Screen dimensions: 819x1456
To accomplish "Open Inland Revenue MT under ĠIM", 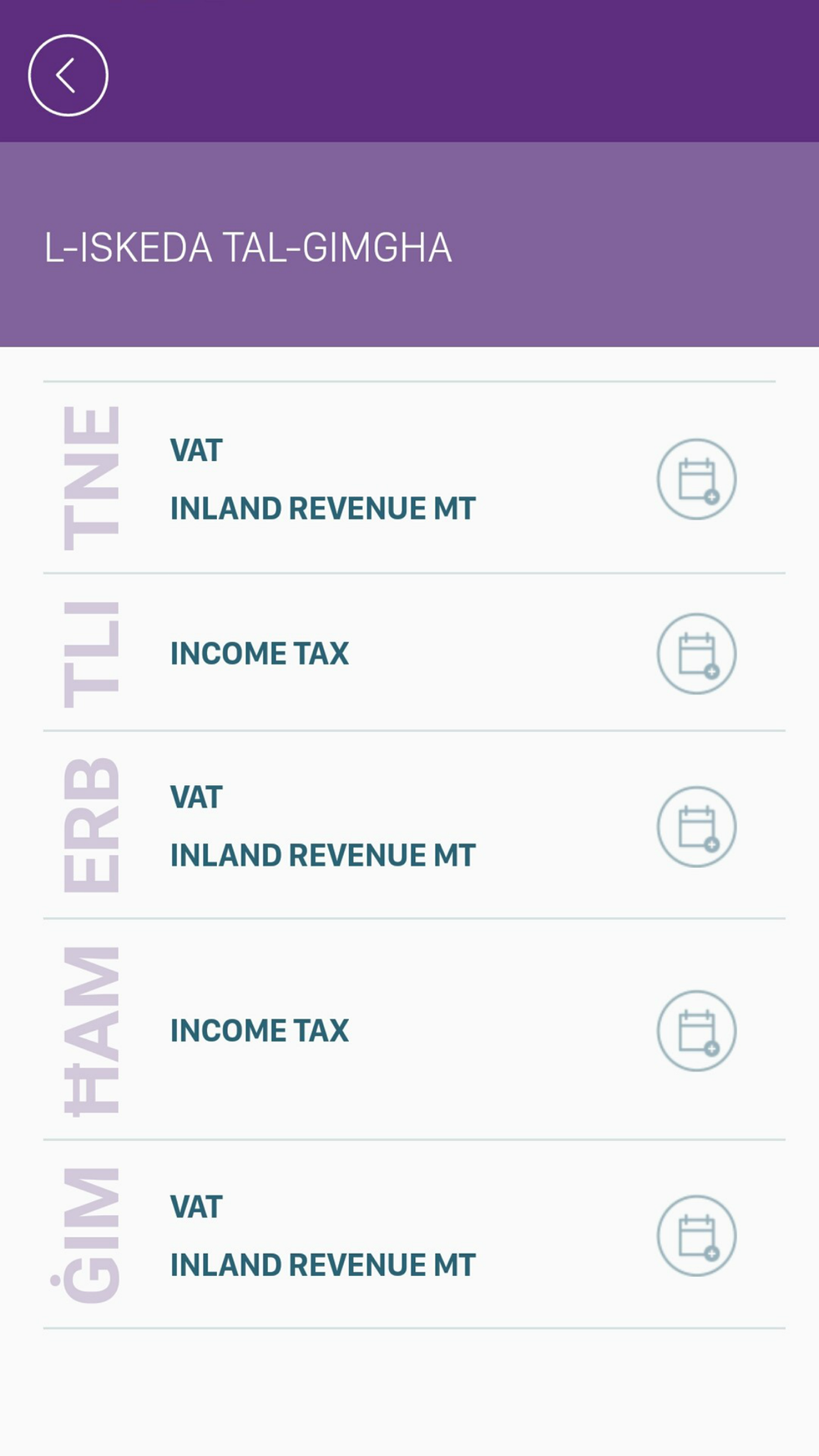I will (x=323, y=1265).
